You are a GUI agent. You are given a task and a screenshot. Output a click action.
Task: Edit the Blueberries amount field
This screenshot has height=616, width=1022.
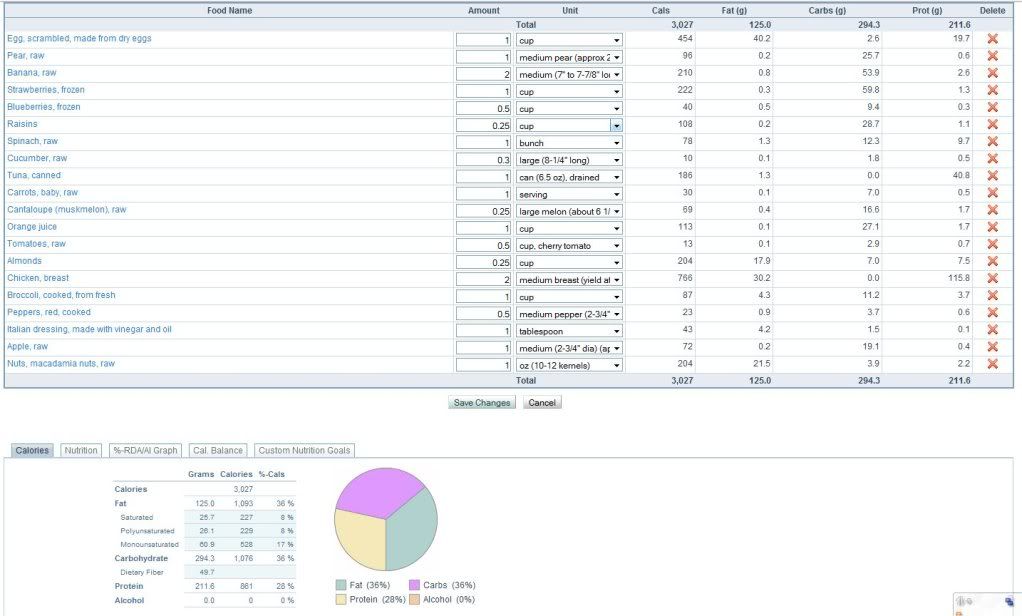(483, 108)
